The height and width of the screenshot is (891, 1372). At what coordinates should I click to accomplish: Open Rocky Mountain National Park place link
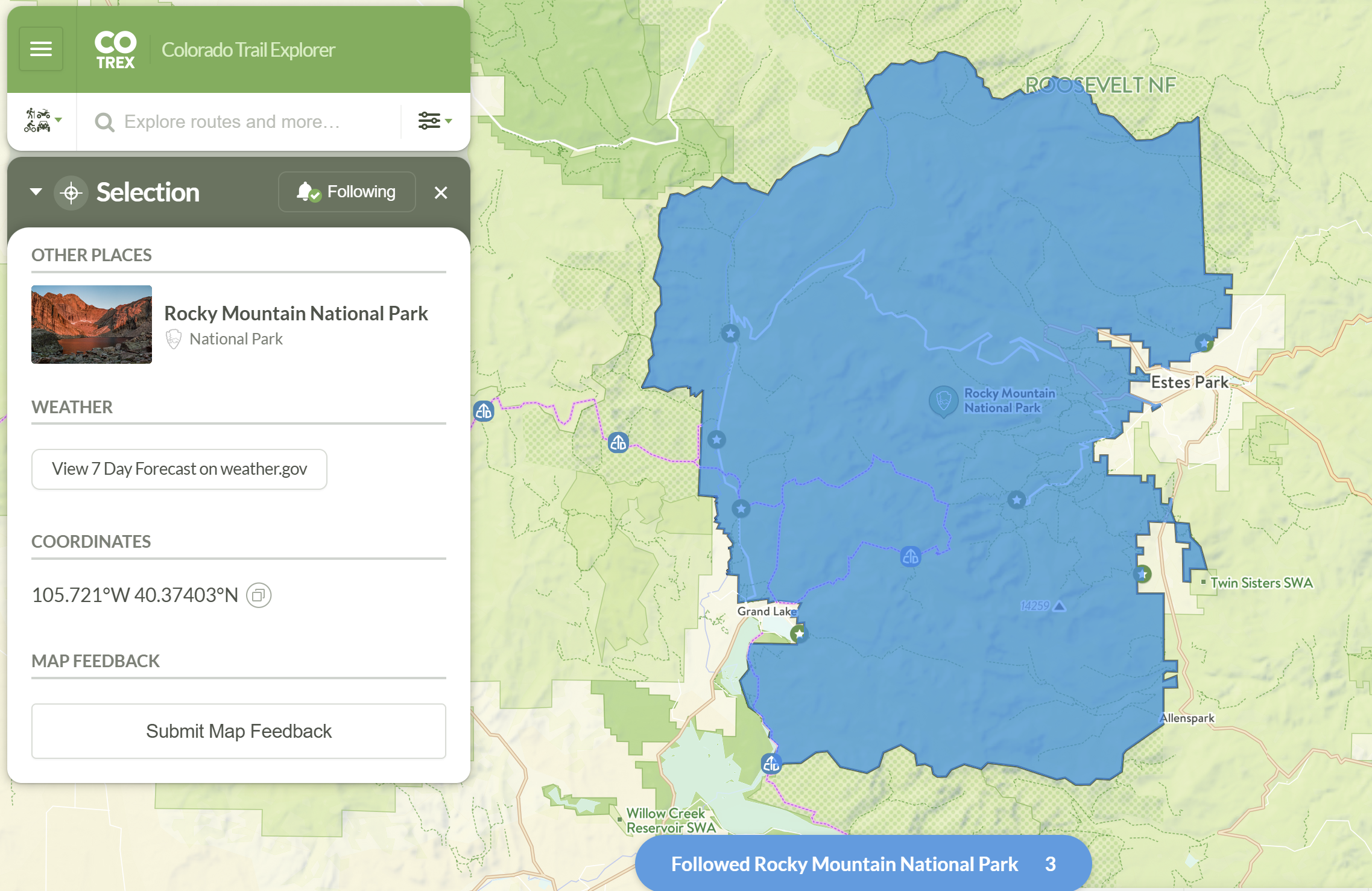click(296, 313)
